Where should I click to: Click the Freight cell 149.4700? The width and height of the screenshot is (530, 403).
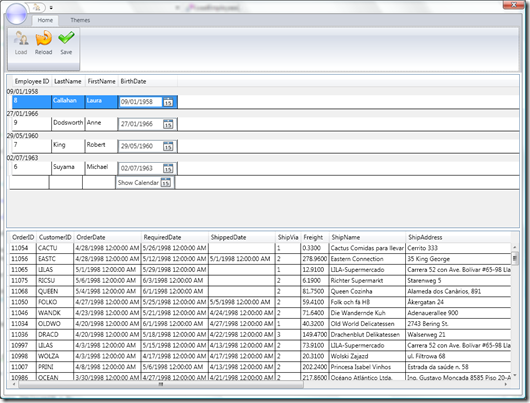[314, 335]
